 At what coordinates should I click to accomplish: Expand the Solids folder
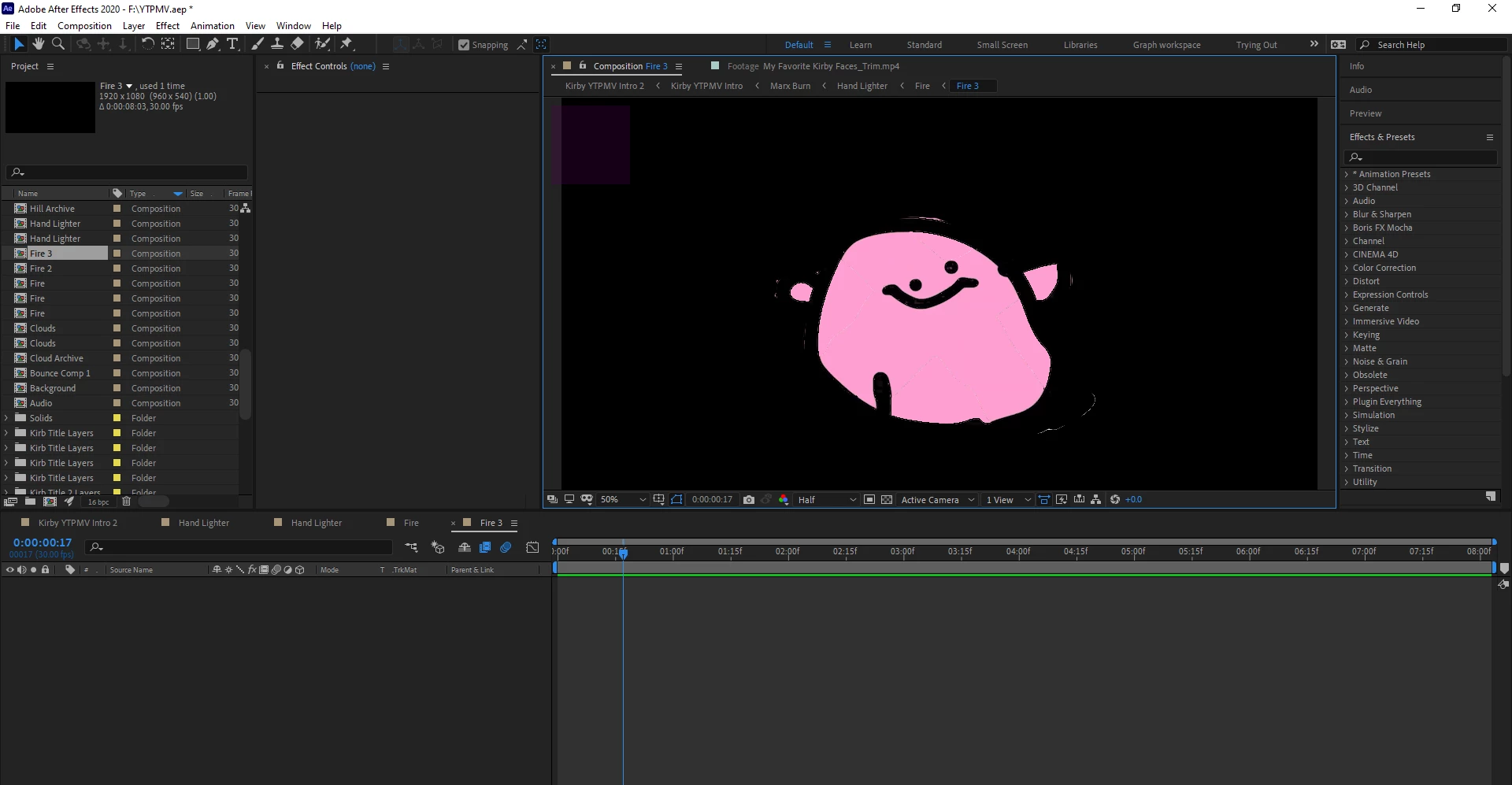tap(7, 418)
